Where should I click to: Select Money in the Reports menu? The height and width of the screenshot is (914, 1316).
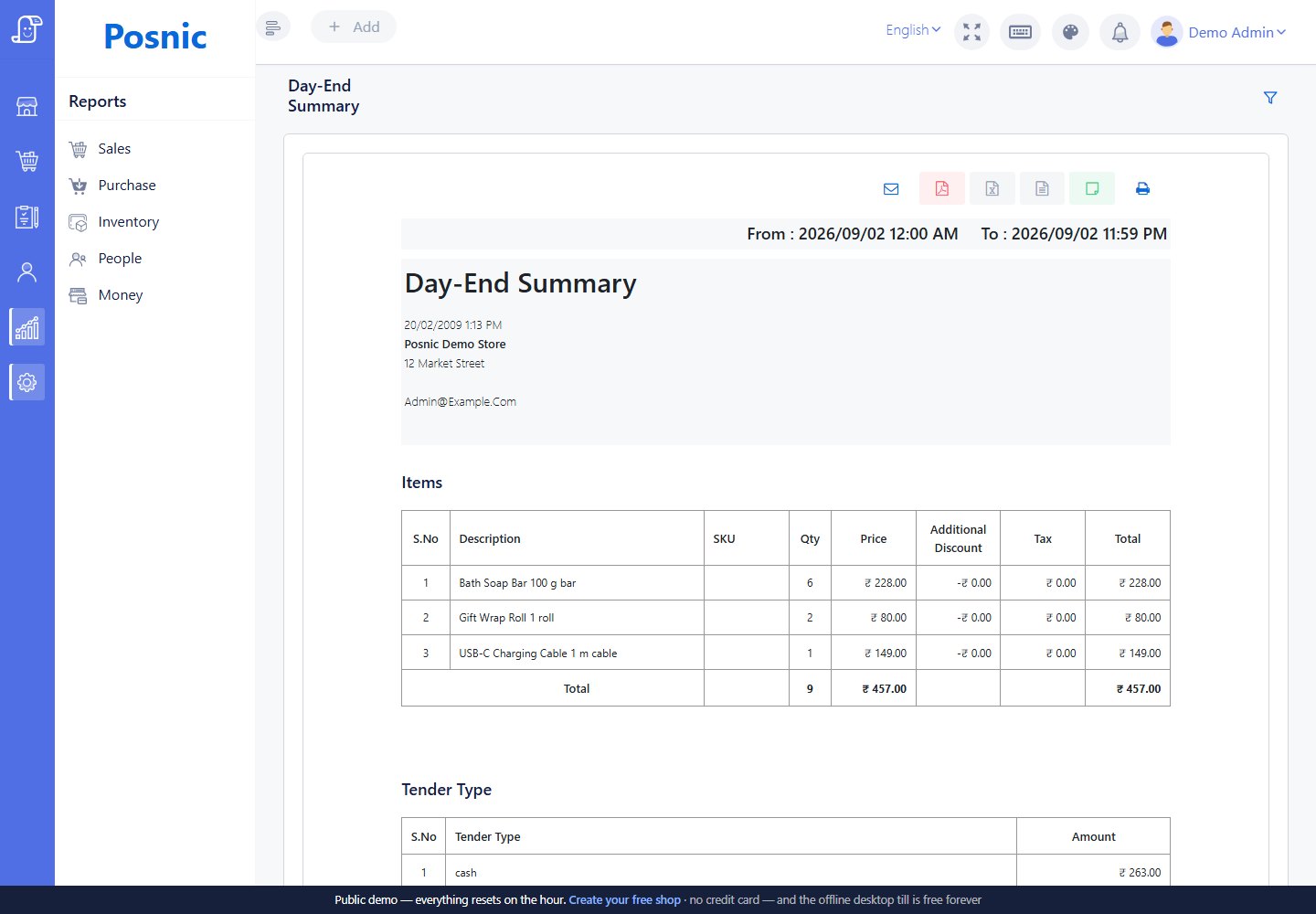pos(121,294)
